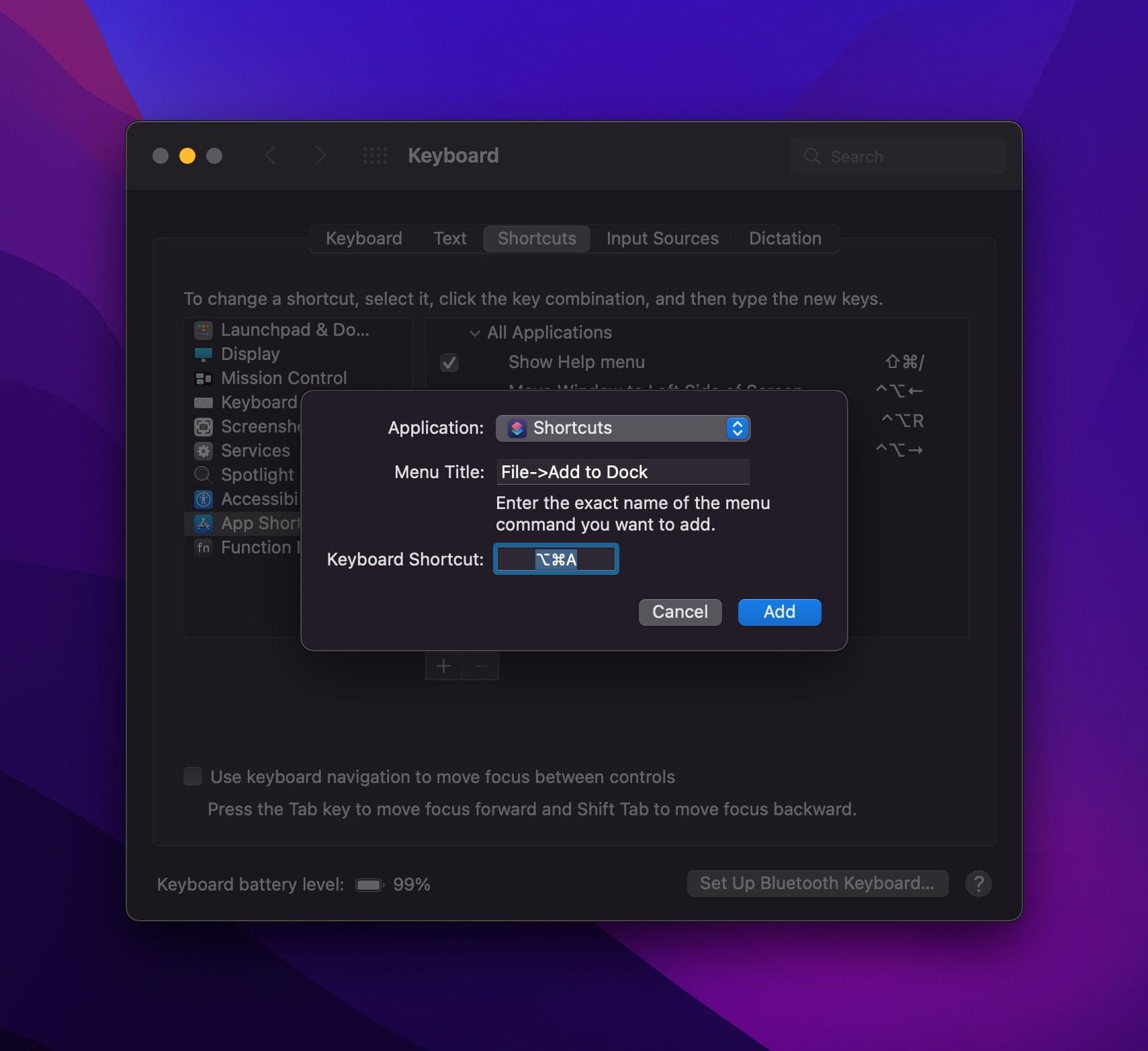
Task: Select the Display sidebar icon
Action: coord(203,354)
